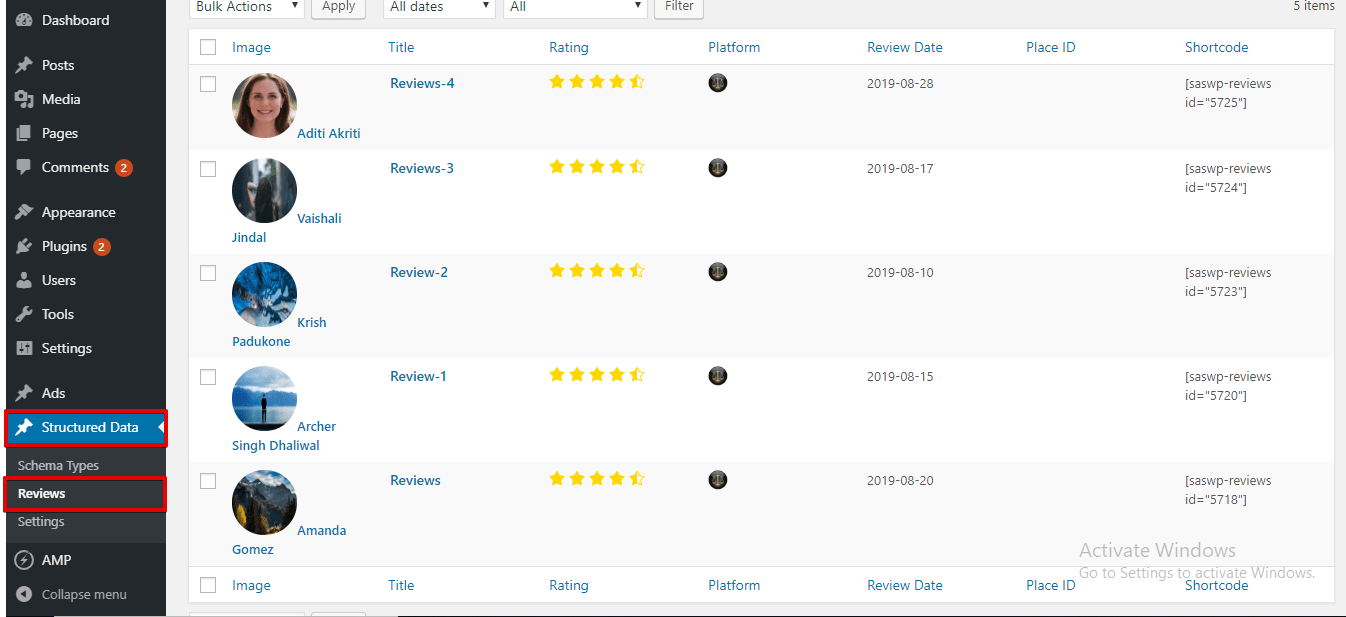This screenshot has width=1346, height=617.
Task: Click the Collapse menu arrow icon
Action: click(24, 594)
